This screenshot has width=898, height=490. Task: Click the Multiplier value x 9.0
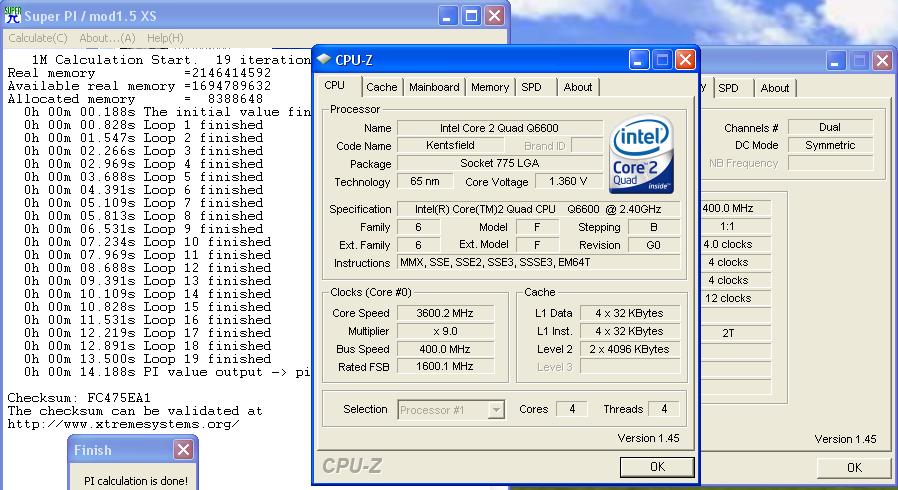(445, 331)
